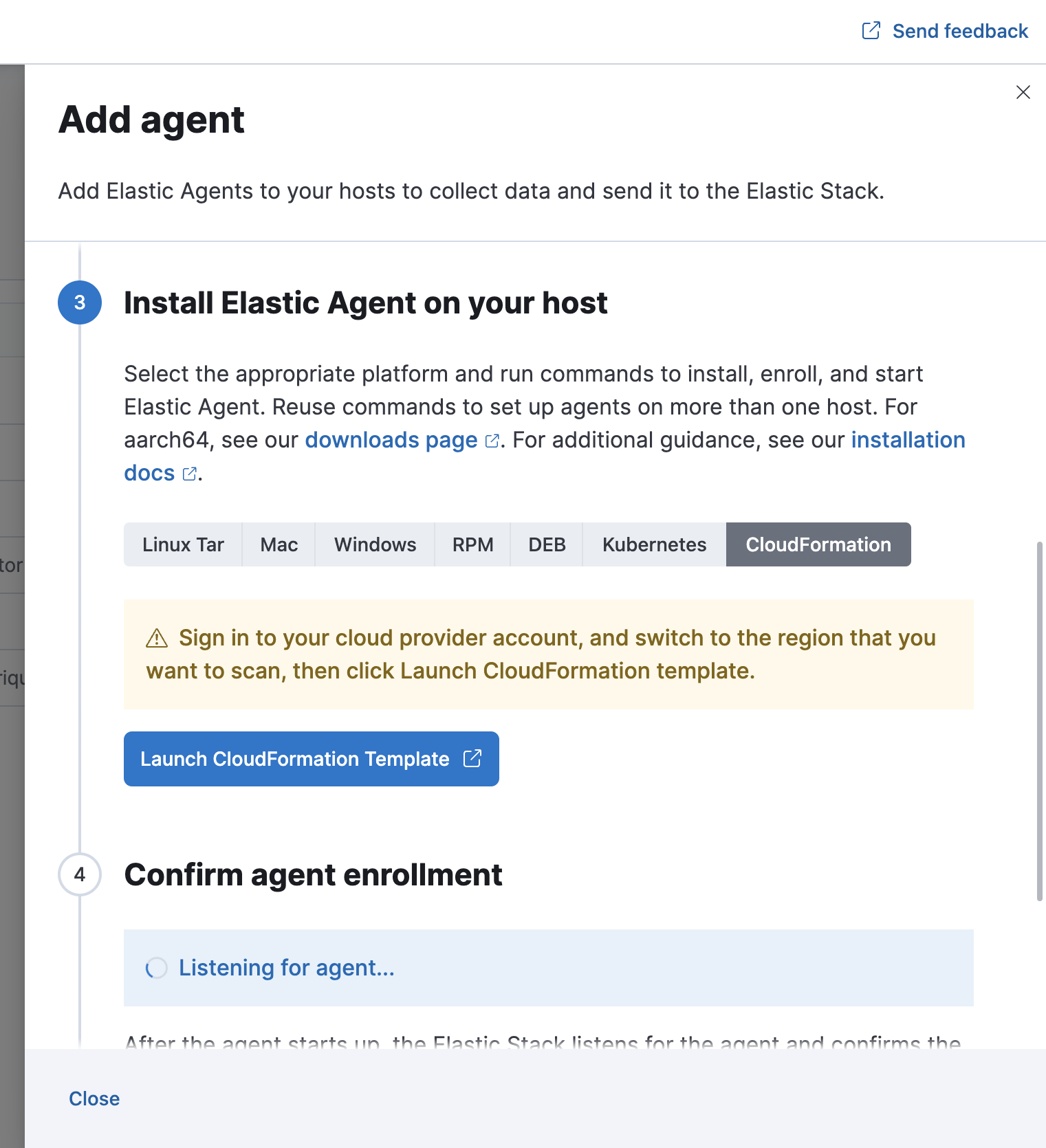Select the Linux Tar platform tab
Screen dimensions: 1046x1148
(183, 544)
